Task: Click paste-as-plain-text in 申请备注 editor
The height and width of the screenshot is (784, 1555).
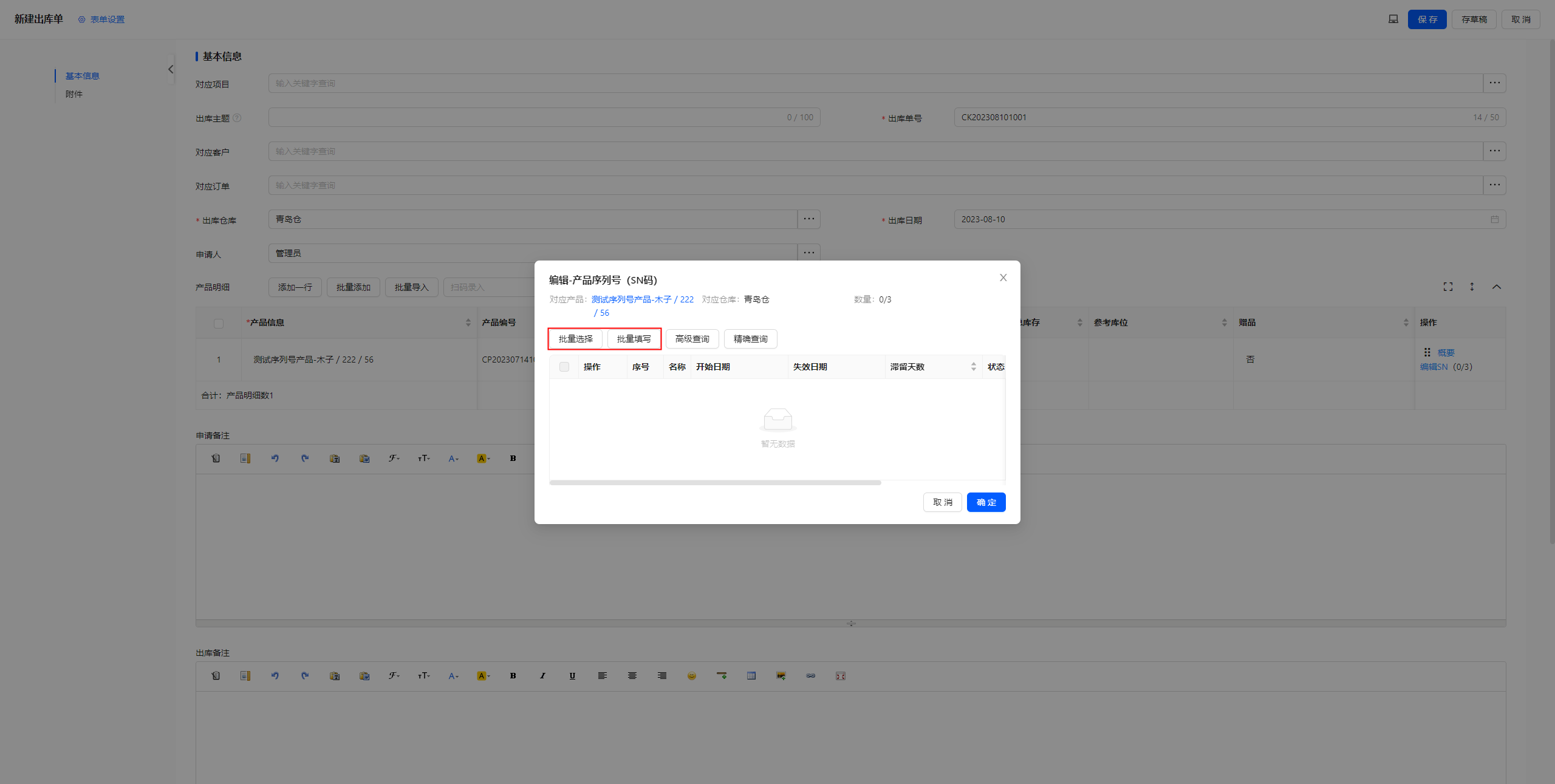Action: tap(335, 458)
